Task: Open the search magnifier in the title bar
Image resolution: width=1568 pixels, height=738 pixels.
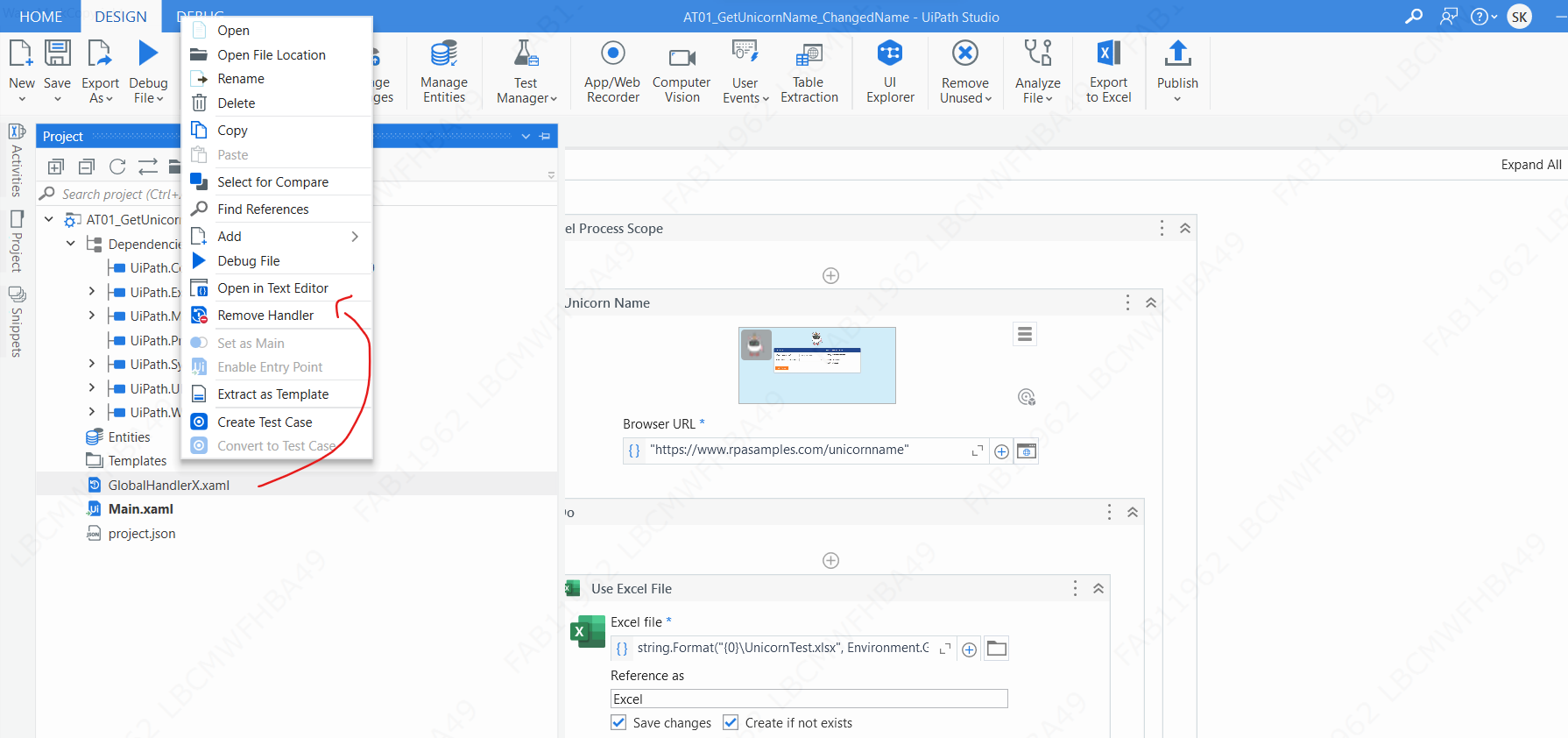Action: tap(1414, 17)
